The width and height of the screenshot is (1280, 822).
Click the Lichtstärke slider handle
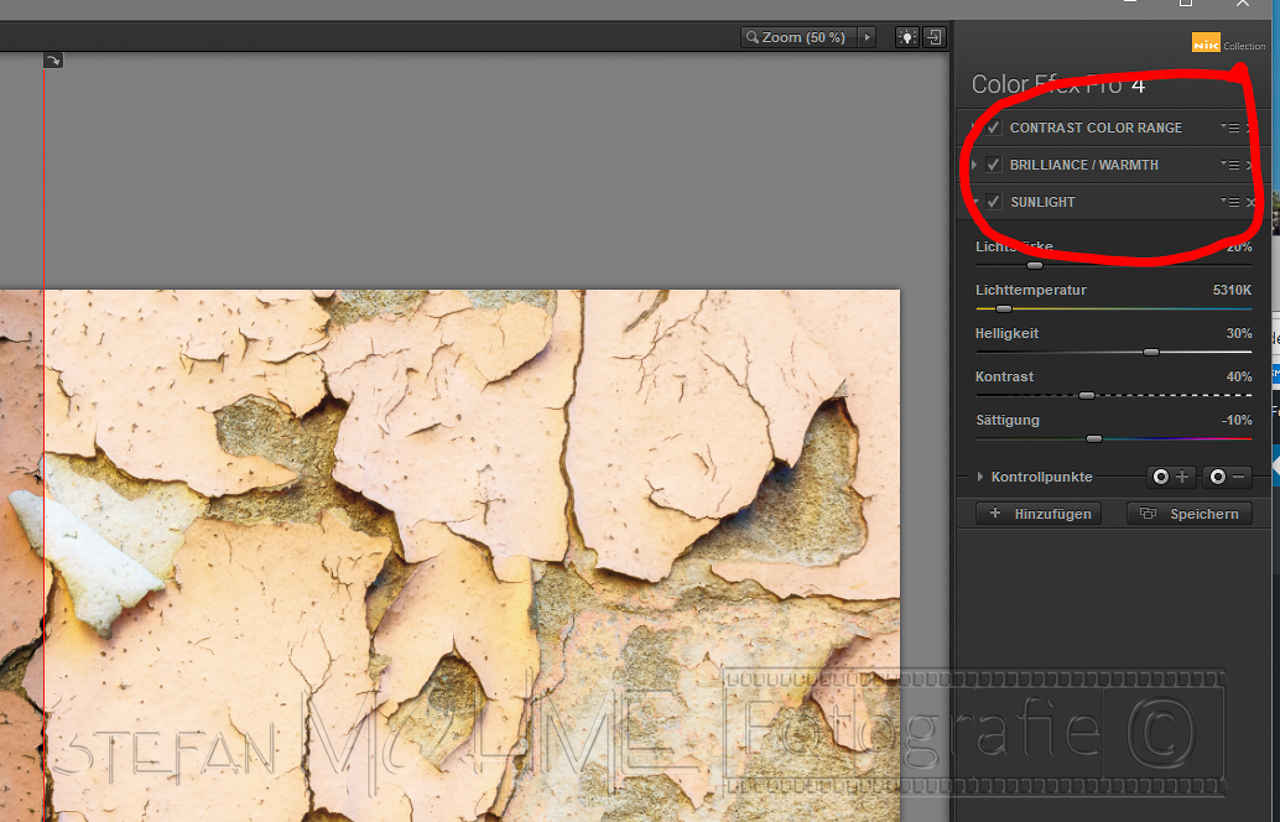click(x=1035, y=265)
